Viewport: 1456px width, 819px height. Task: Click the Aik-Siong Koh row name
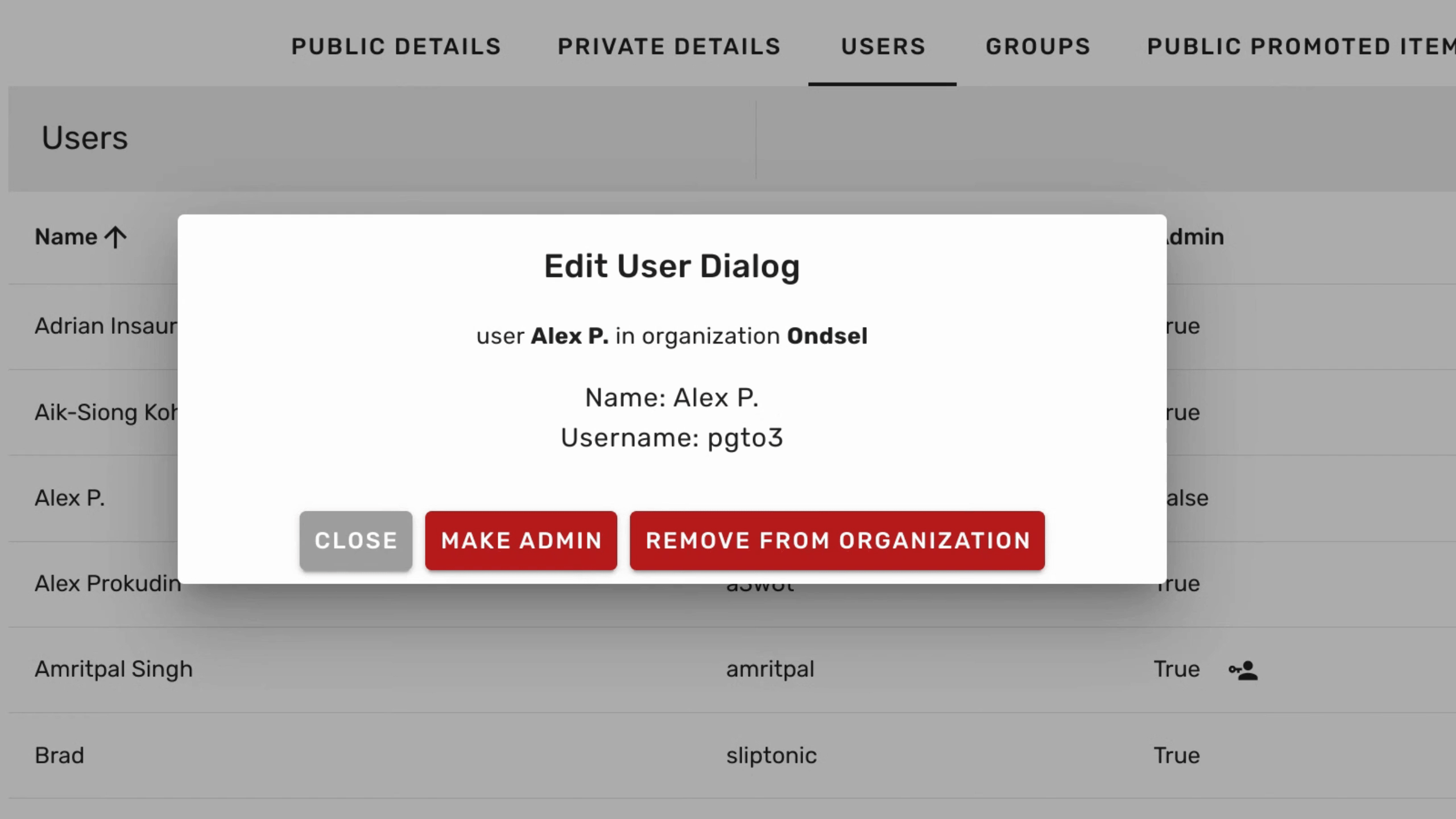point(106,412)
